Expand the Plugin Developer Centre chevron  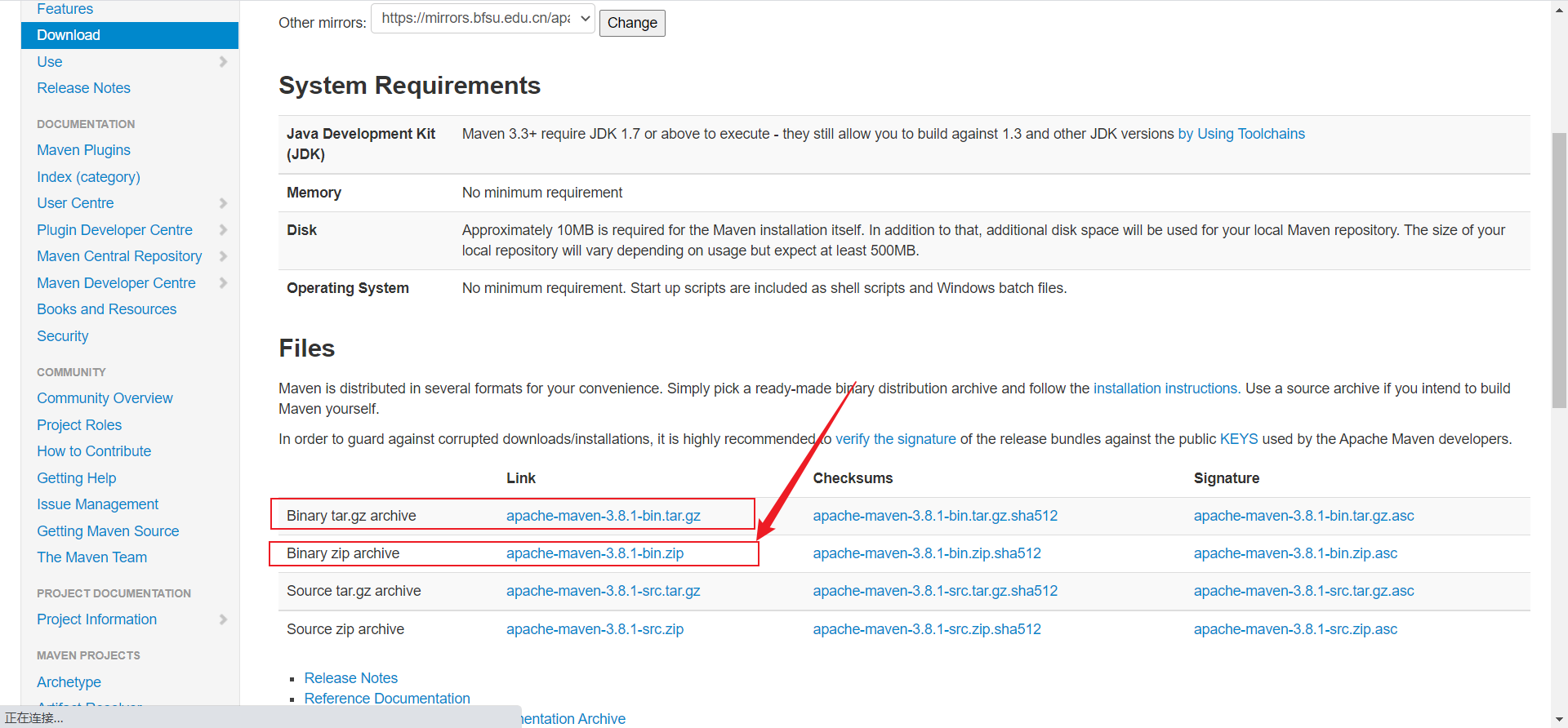coord(223,230)
